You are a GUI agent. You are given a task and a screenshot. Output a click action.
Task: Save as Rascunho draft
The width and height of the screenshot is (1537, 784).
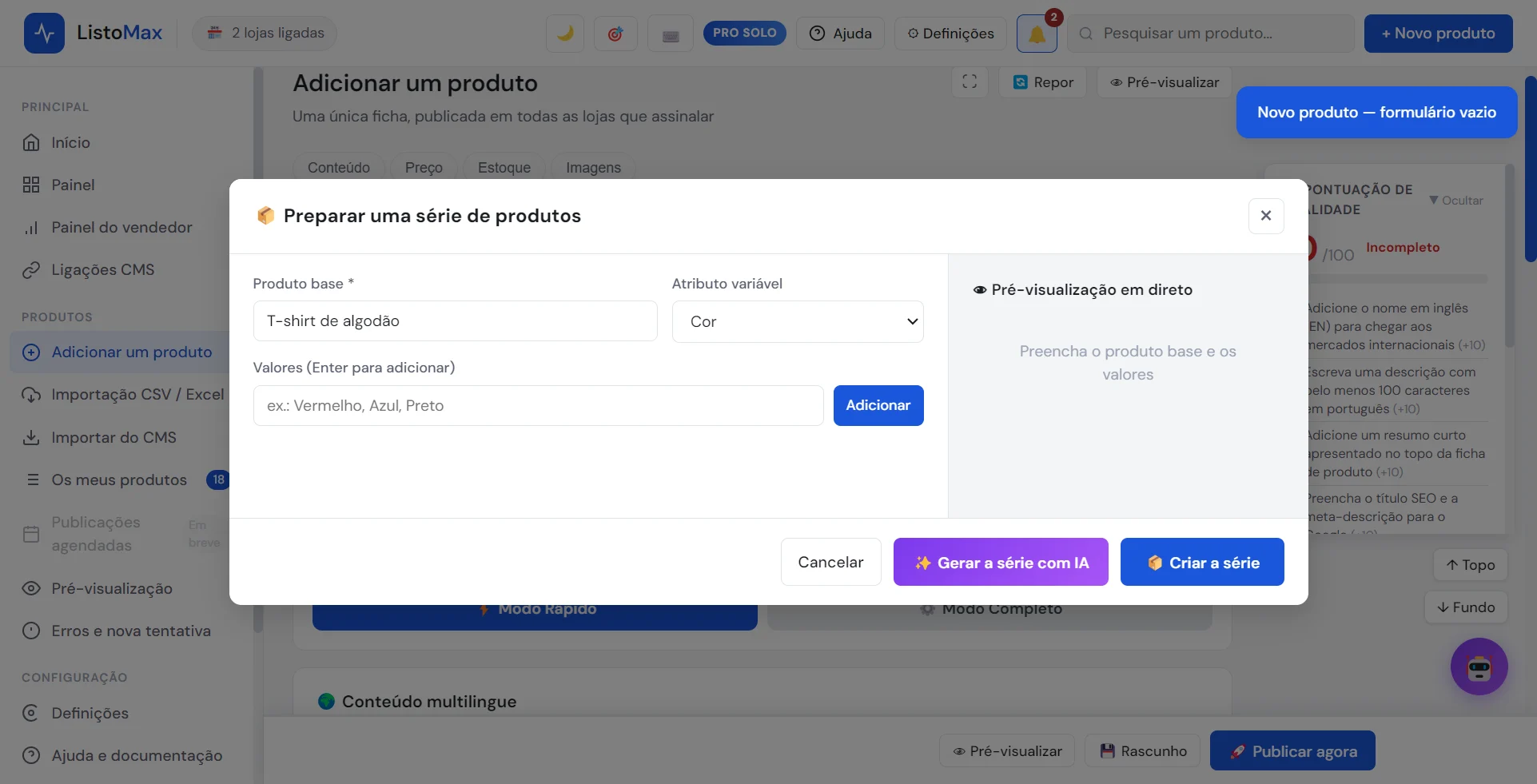tap(1144, 751)
